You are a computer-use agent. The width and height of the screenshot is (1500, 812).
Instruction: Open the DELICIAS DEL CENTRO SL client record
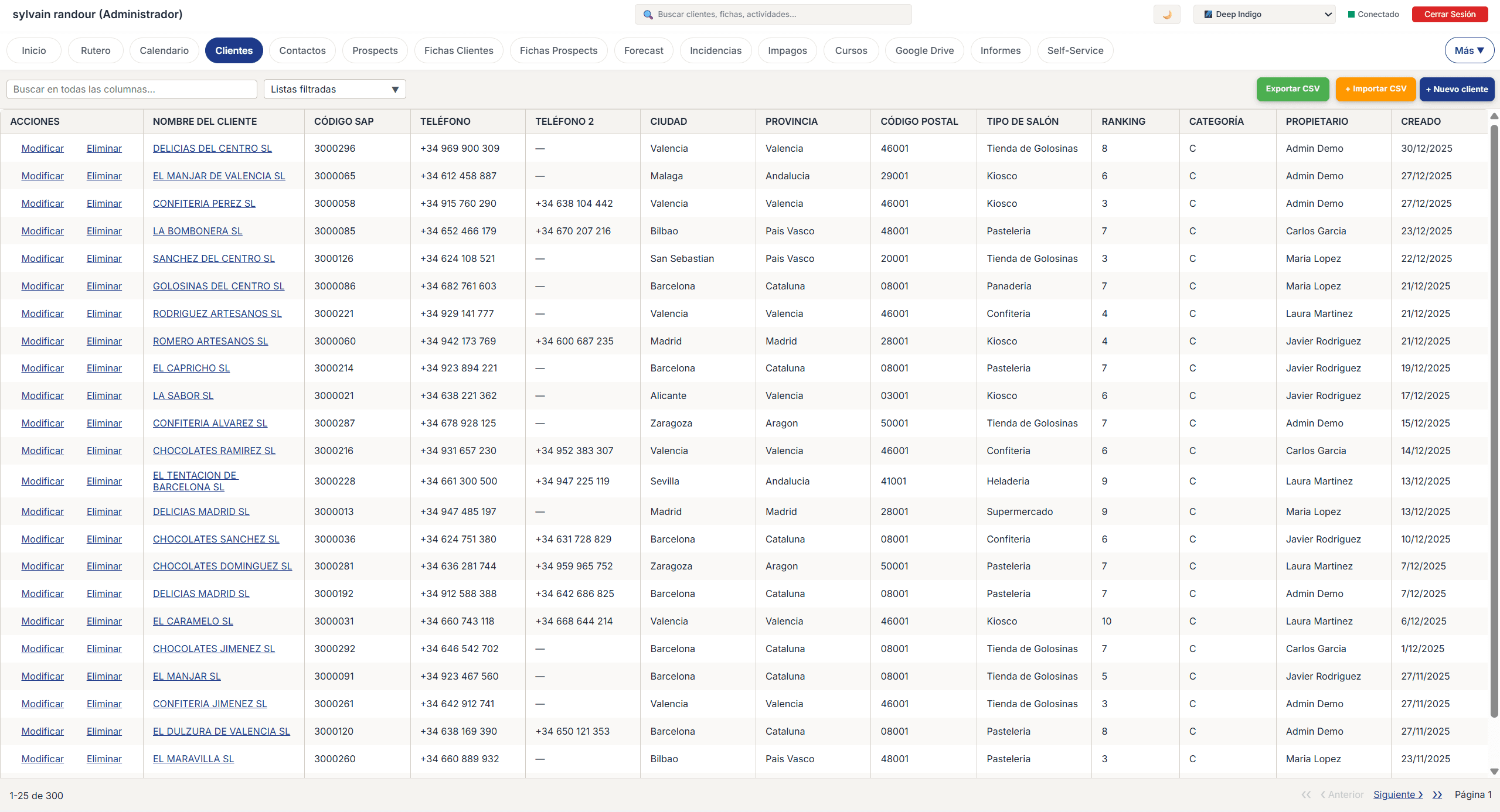(x=212, y=148)
